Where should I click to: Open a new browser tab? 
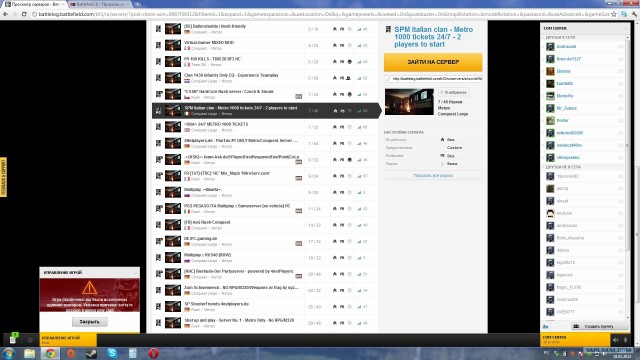coord(138,4)
